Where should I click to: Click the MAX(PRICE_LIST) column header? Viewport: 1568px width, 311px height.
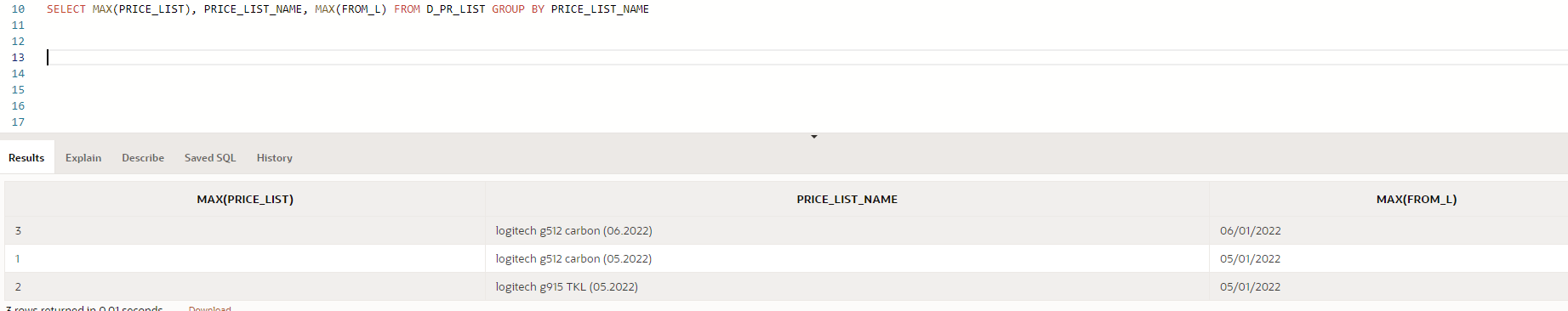245,199
